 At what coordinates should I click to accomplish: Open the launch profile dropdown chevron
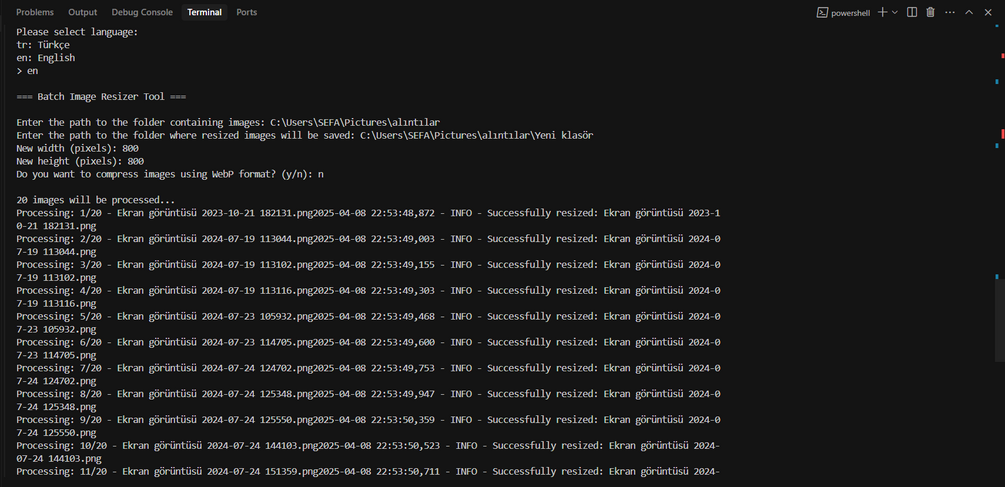(x=895, y=12)
